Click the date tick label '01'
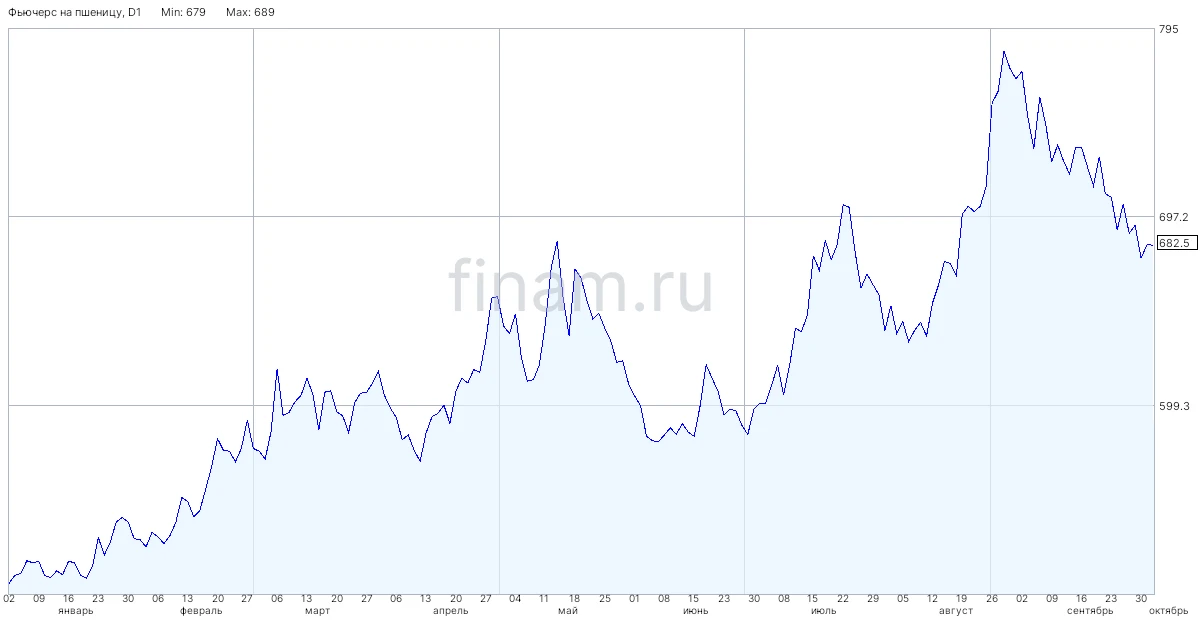The height and width of the screenshot is (630, 1200). click(634, 599)
